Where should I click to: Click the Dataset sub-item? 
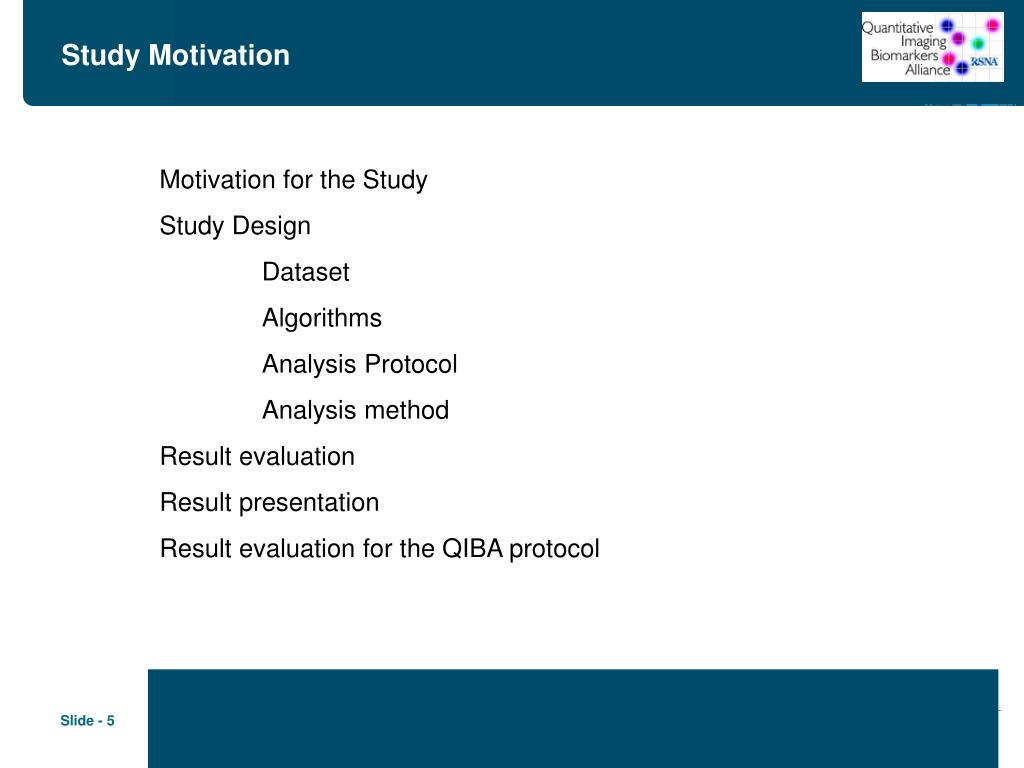[306, 272]
